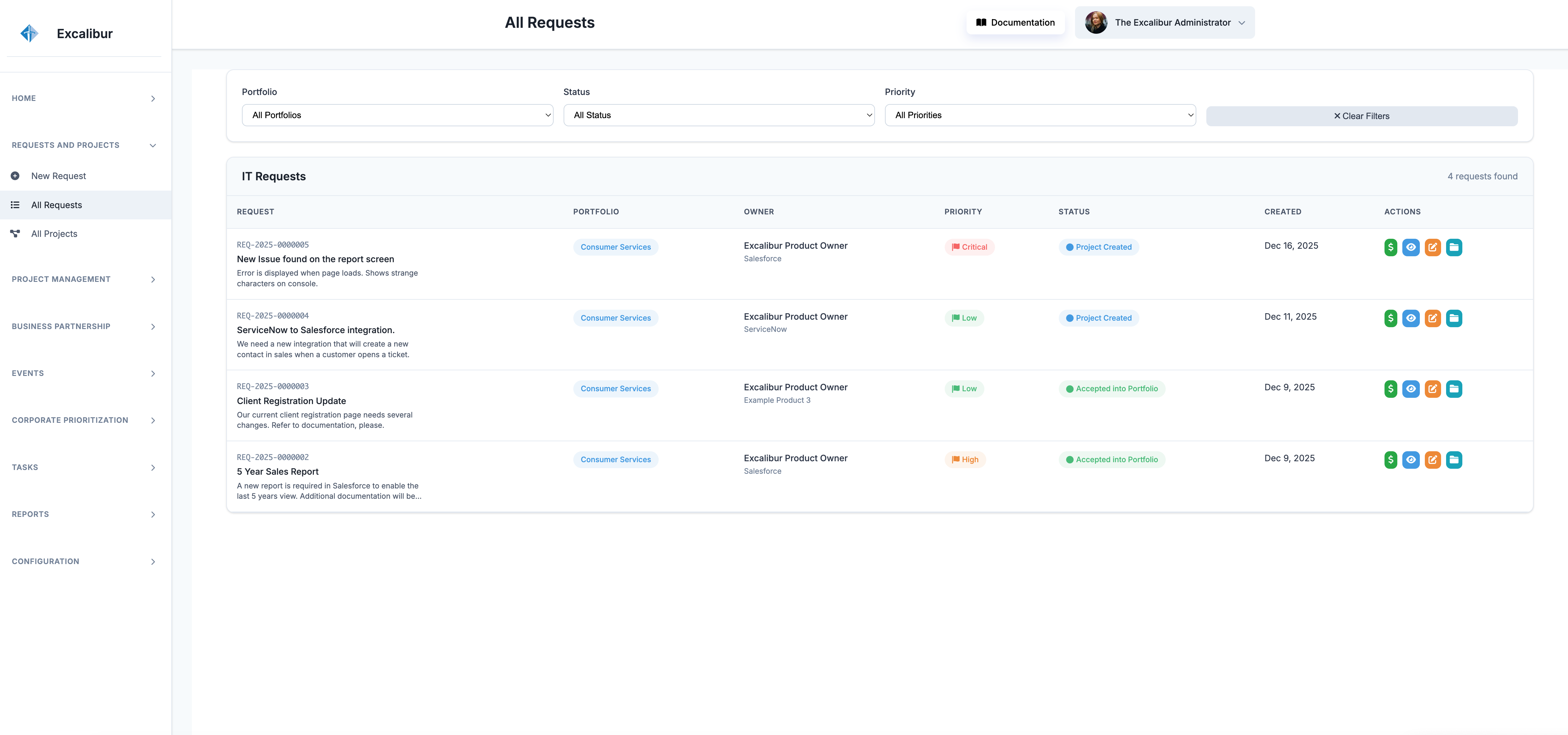Screen dimensions: 1568x735
Task: Expand the Project Management sidebar section
Action: [84, 279]
